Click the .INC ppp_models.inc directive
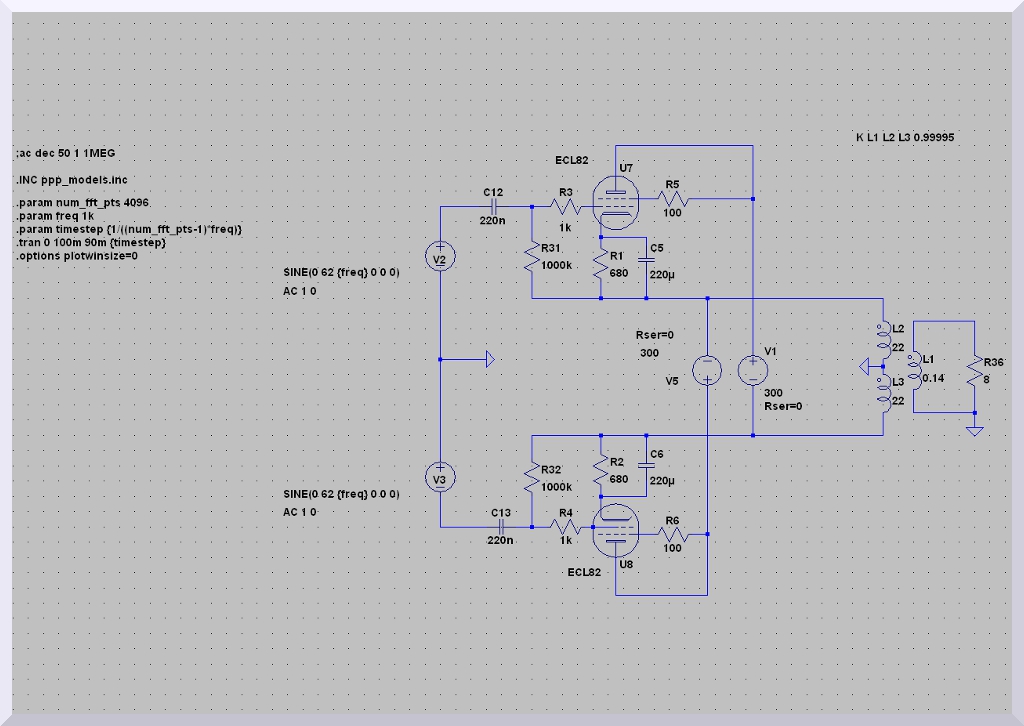The width and height of the screenshot is (1024, 726). [72, 179]
